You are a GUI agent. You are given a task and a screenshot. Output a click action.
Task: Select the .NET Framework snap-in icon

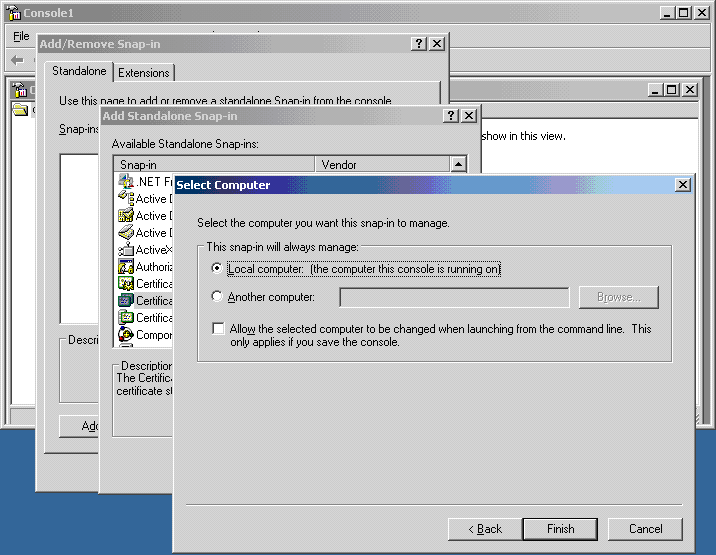point(126,181)
